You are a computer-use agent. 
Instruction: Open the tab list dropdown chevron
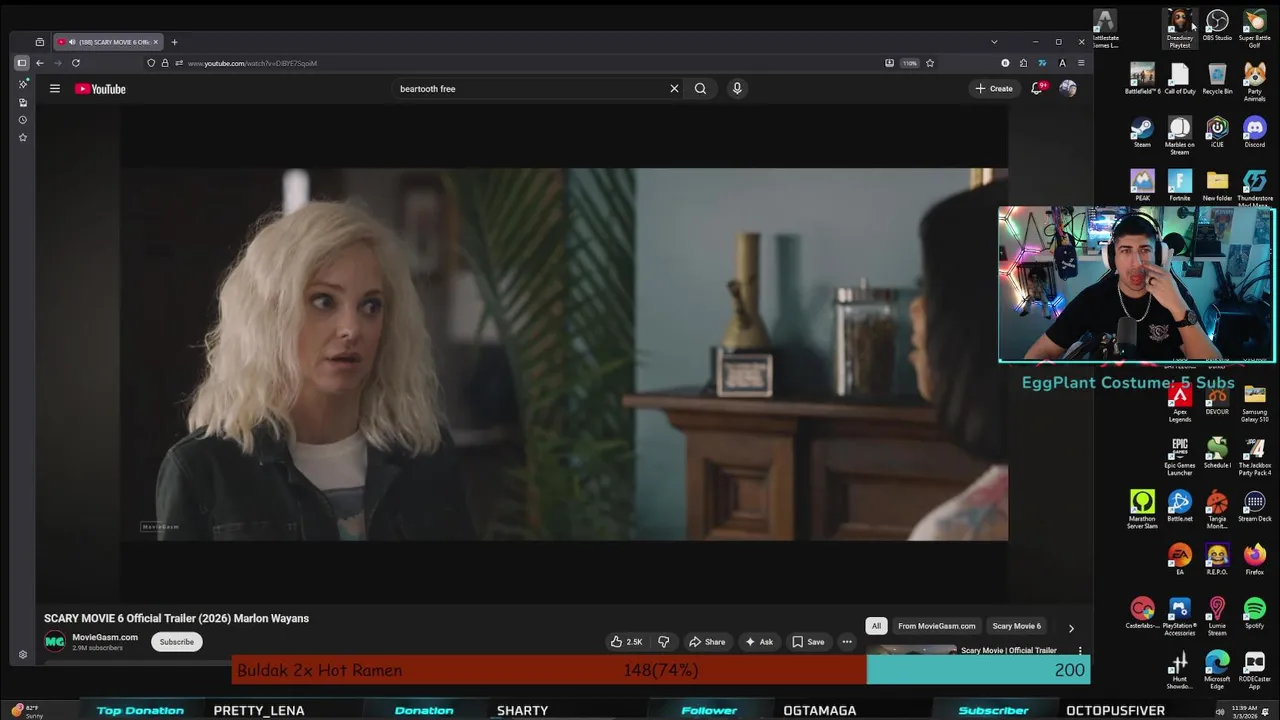coord(994,42)
